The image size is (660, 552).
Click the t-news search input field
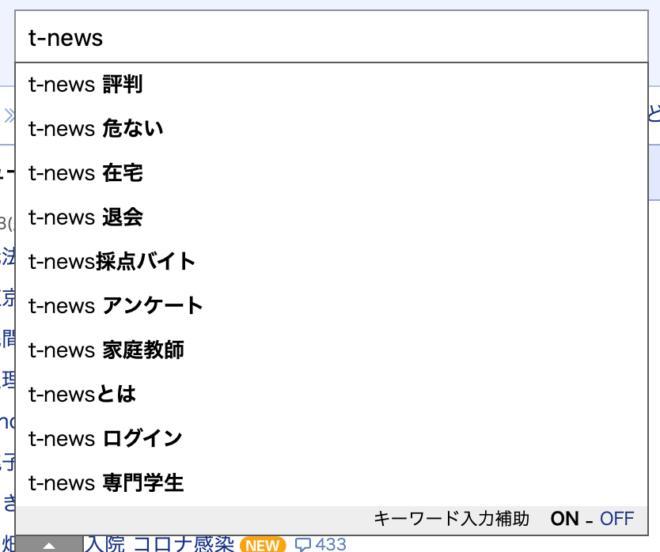(x=330, y=38)
